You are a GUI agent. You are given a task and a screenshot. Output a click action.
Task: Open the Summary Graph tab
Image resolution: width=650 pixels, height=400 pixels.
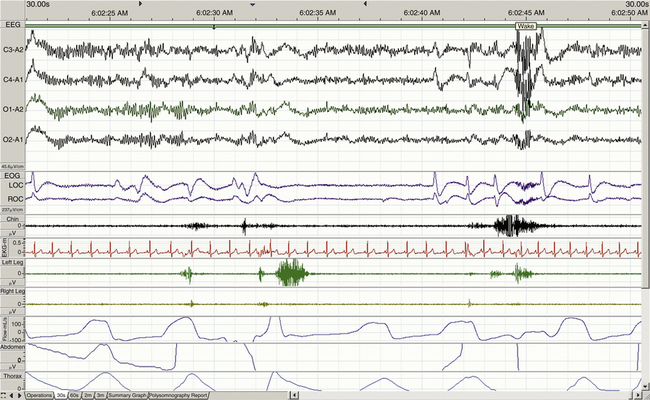pyautogui.click(x=127, y=395)
